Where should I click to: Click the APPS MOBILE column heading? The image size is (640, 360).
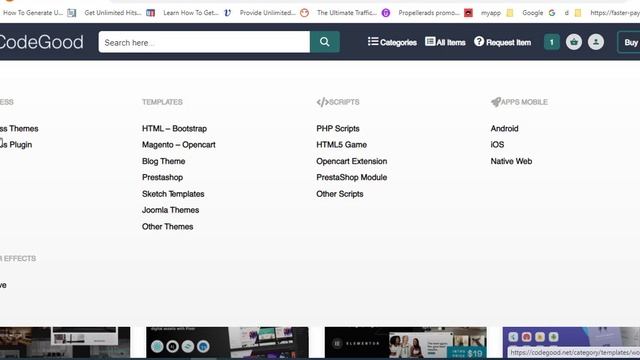click(519, 102)
